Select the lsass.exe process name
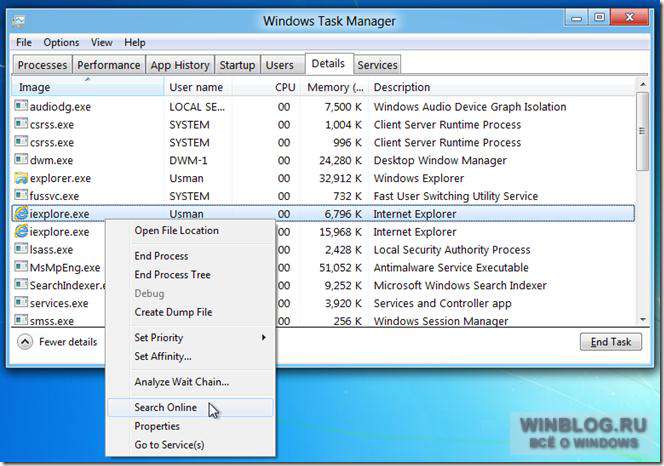Viewport: 664px width, 466px height. point(51,250)
